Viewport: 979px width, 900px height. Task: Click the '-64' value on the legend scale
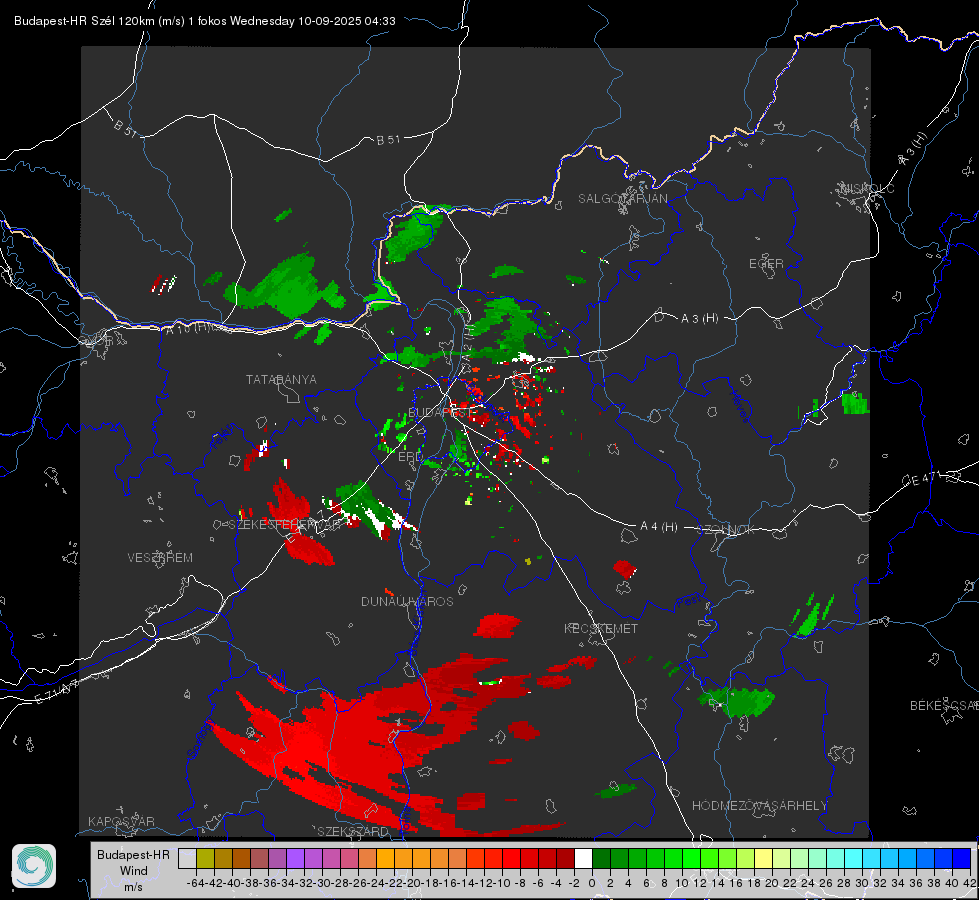tap(196, 883)
